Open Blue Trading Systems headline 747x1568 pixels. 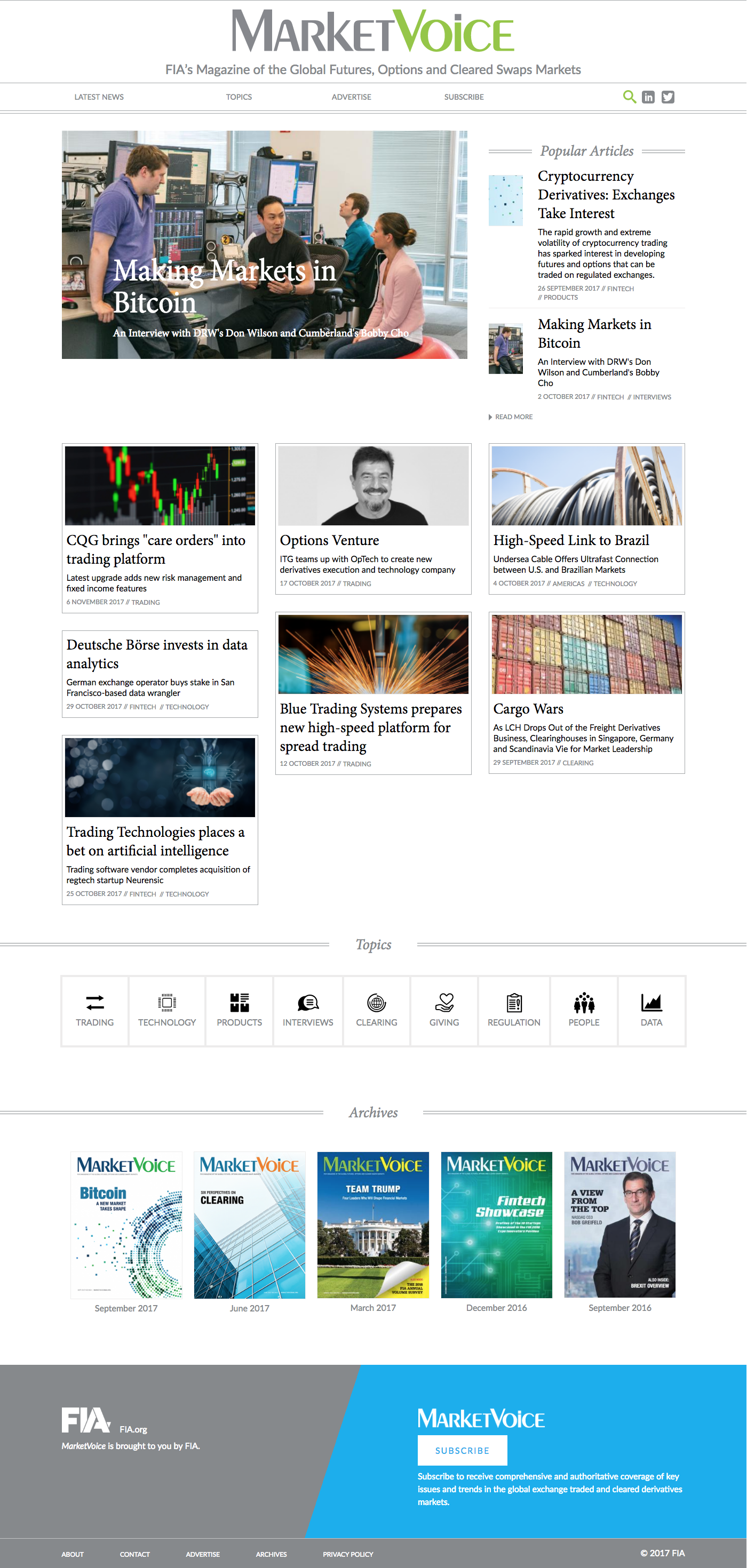point(371,727)
